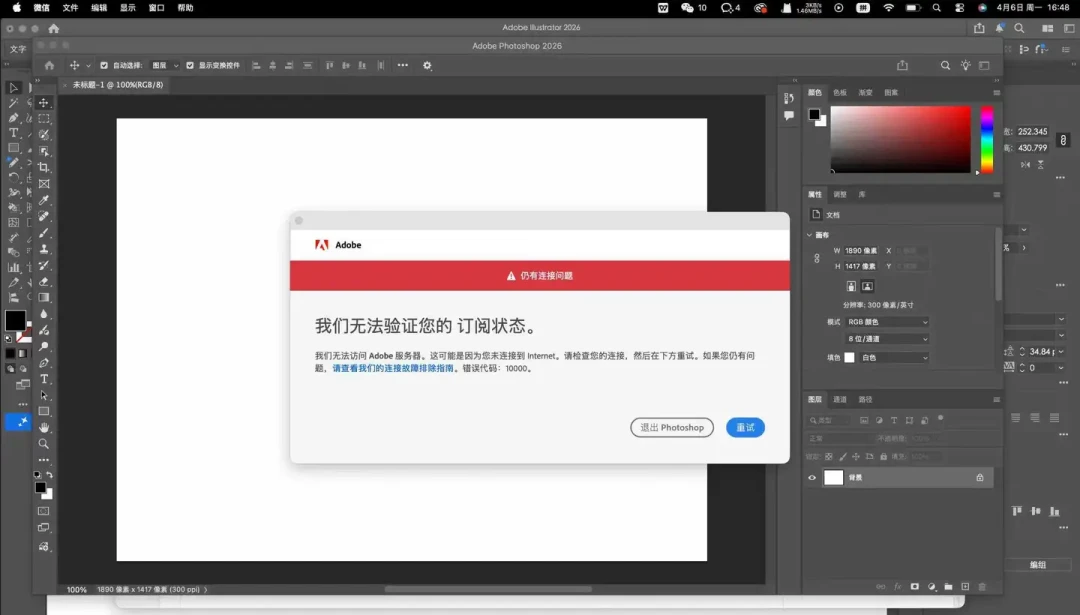Viewport: 1080px width, 615px height.
Task: Switch to the 调整 (Adjustments) tab
Action: 840,194
